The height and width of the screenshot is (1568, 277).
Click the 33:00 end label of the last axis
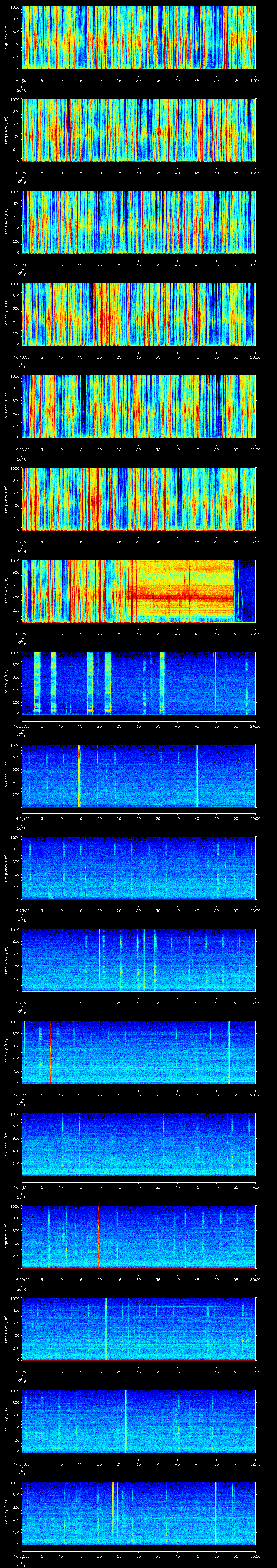point(255,1556)
